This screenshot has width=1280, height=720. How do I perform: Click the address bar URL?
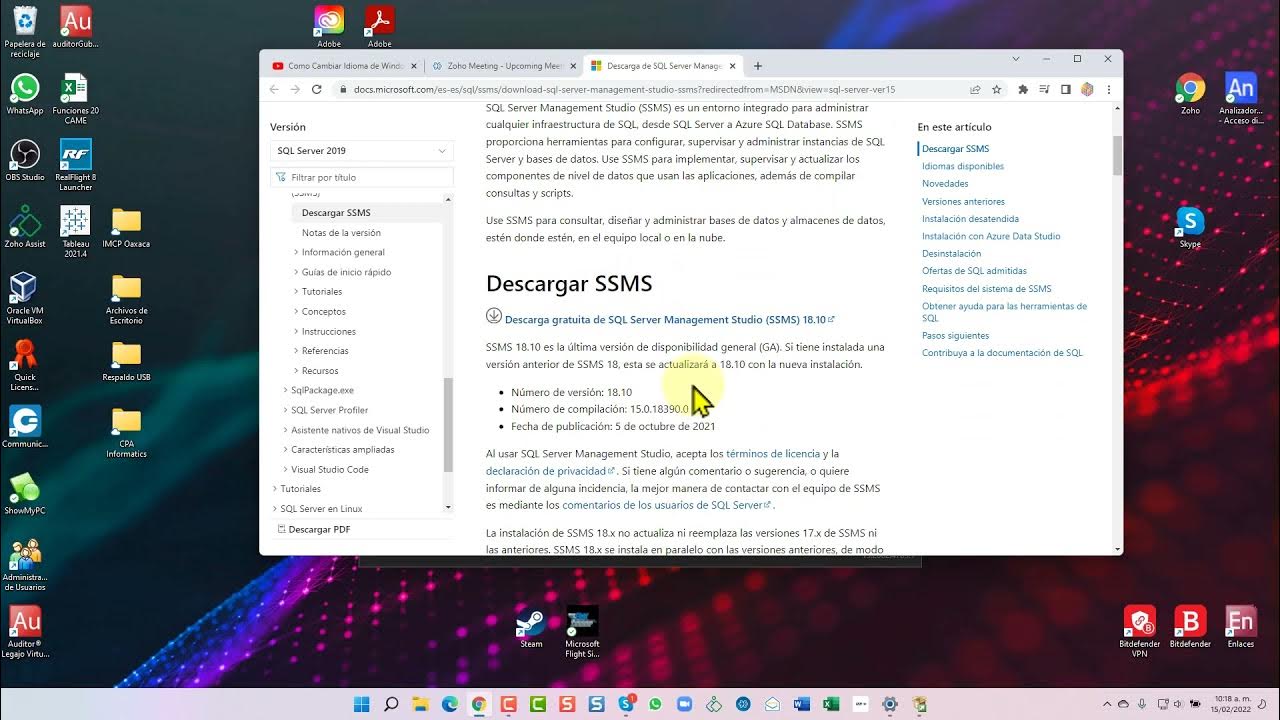tap(624, 89)
